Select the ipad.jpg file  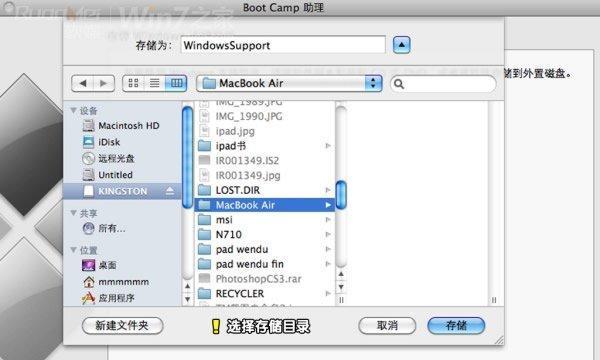[x=264, y=131]
